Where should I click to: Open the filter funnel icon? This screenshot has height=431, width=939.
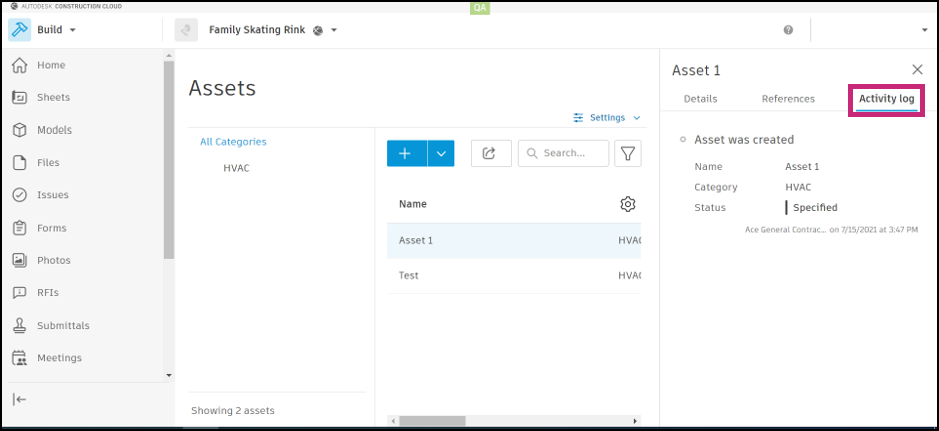(x=628, y=153)
